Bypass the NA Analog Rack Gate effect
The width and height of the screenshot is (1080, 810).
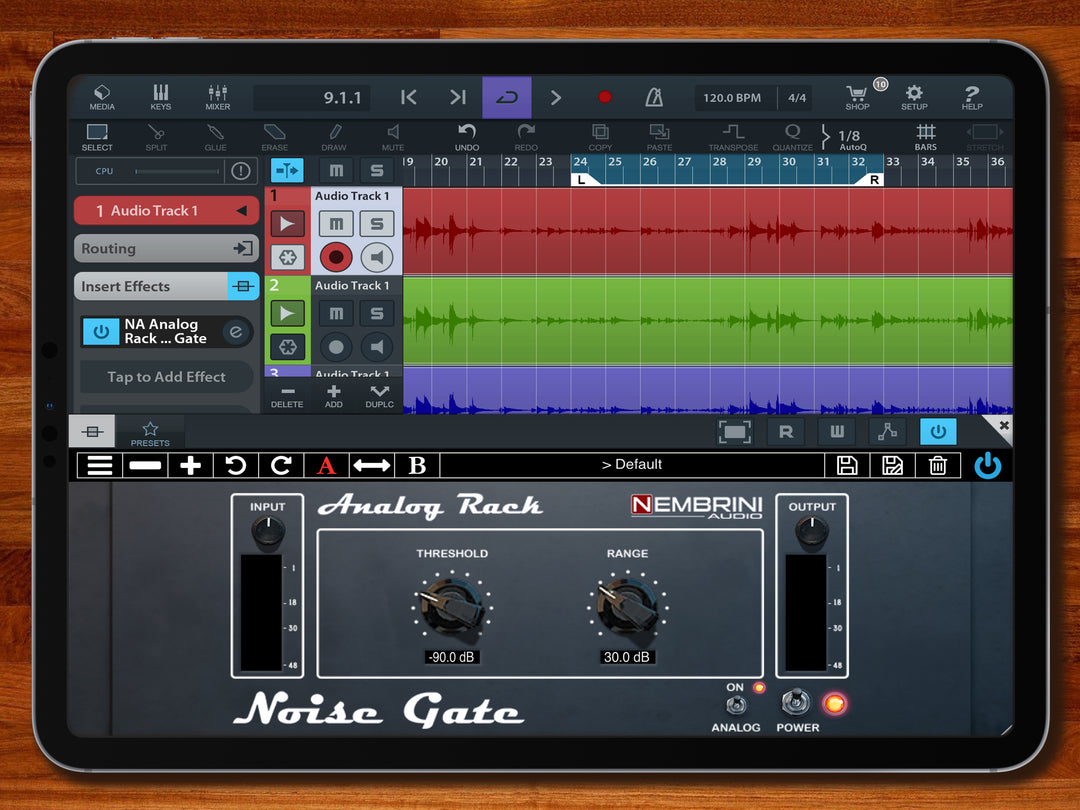pyautogui.click(x=101, y=331)
